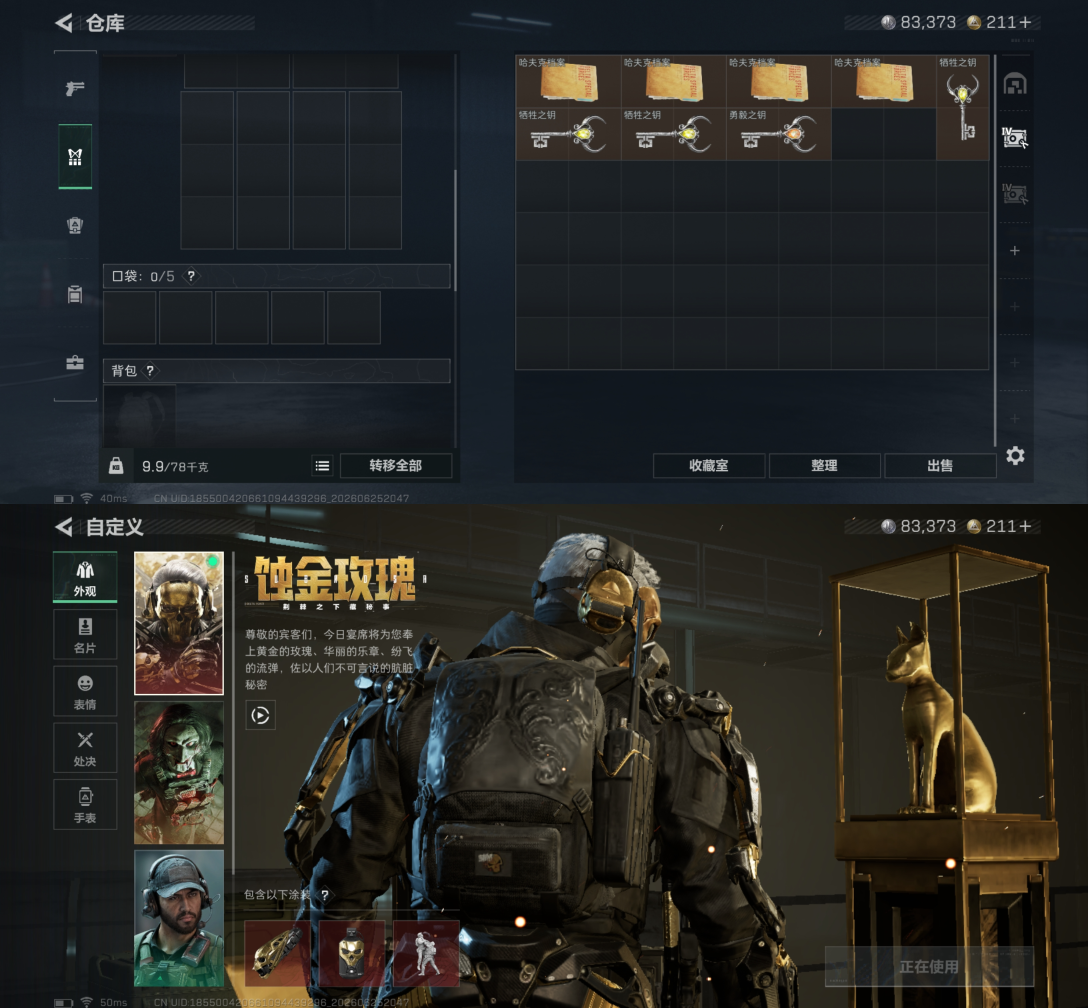The height and width of the screenshot is (1008, 1088).
Task: View the character pose bundle item
Action: 426,953
